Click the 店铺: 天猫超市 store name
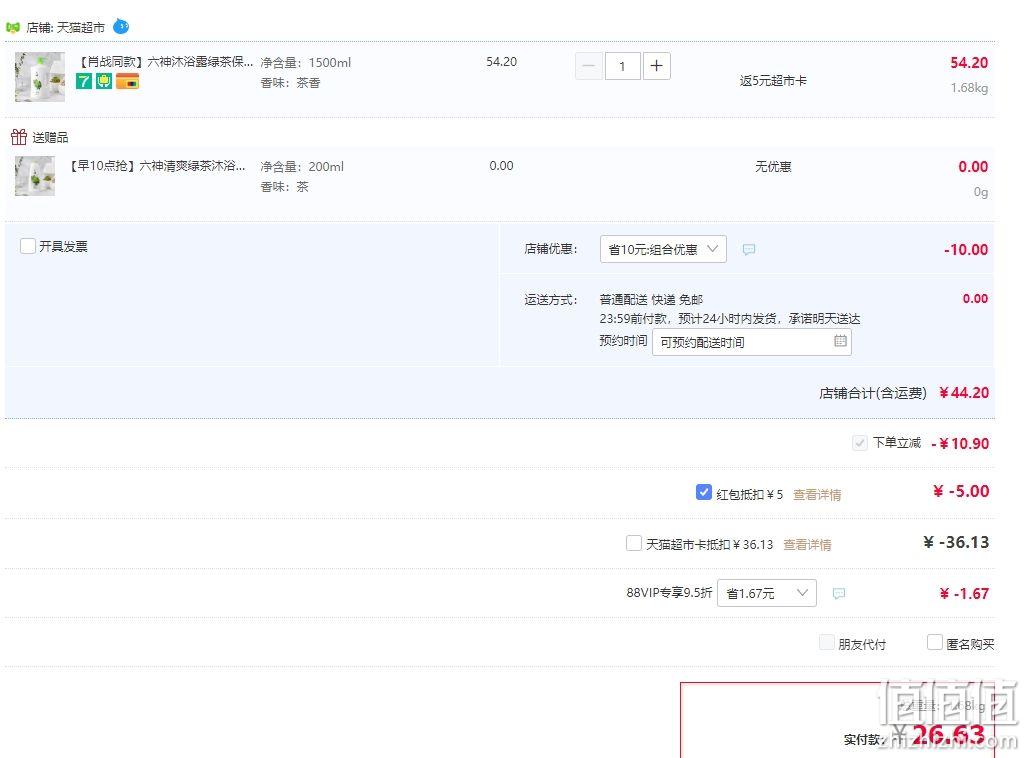The image size is (1027, 758). (65, 28)
